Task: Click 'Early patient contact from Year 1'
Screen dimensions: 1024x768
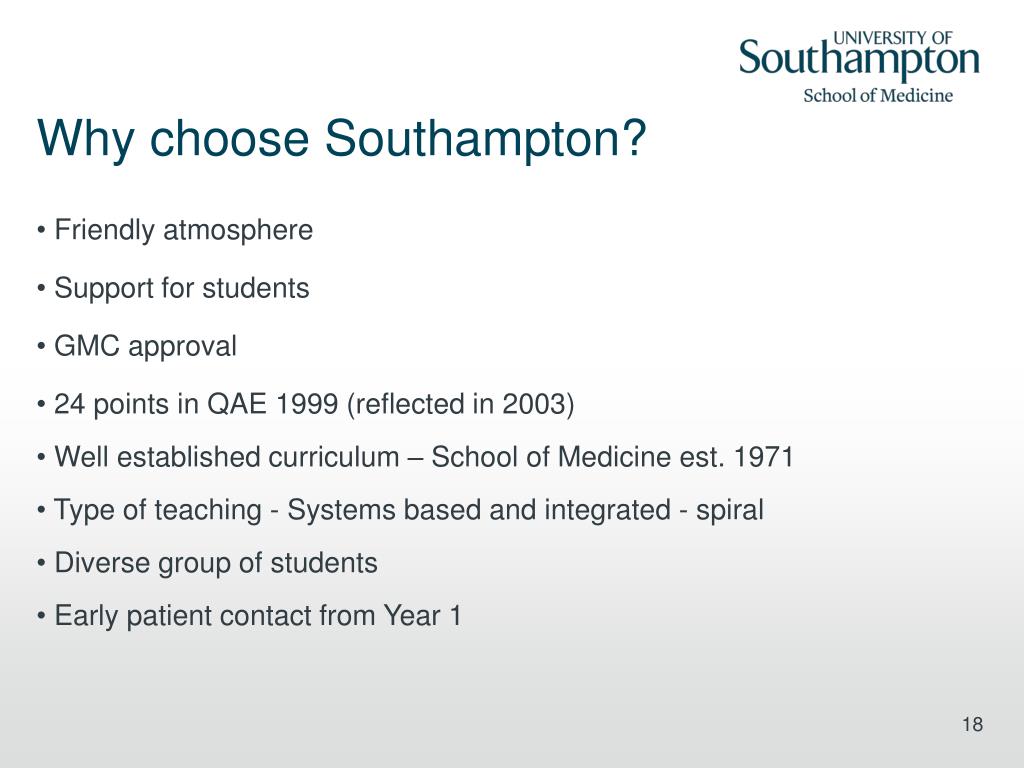Action: click(x=258, y=616)
